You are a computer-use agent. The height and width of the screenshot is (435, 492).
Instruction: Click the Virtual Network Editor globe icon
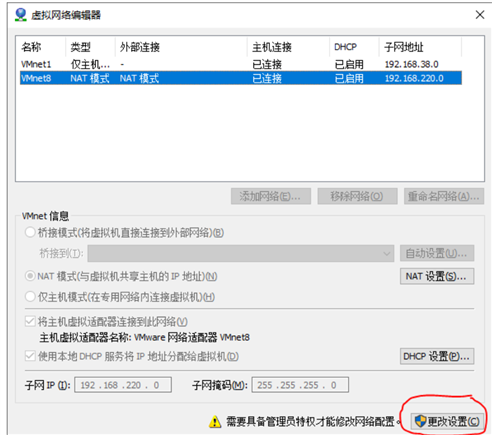(21, 15)
